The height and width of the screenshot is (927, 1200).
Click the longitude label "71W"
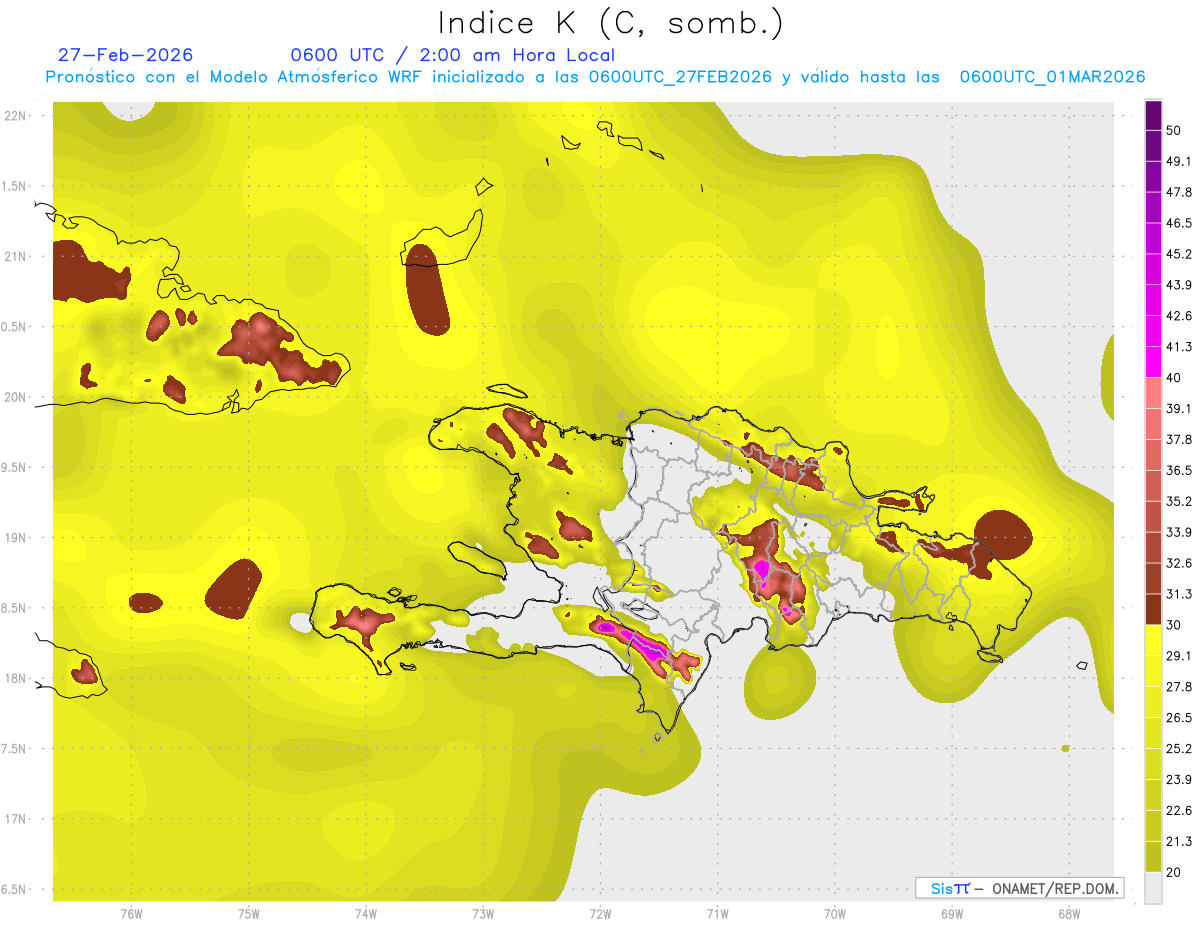[x=717, y=914]
